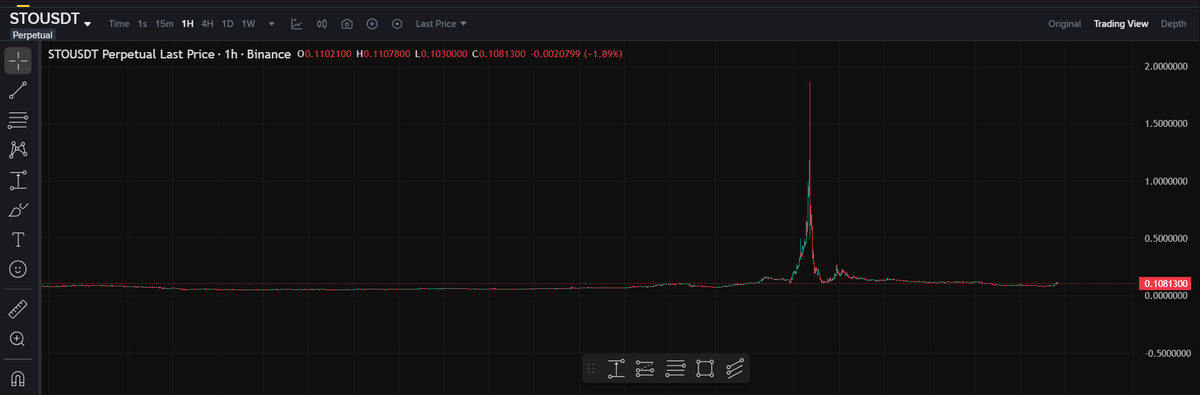
Task: Open the Fibonacci retracement tools in sidebar
Action: point(18,120)
